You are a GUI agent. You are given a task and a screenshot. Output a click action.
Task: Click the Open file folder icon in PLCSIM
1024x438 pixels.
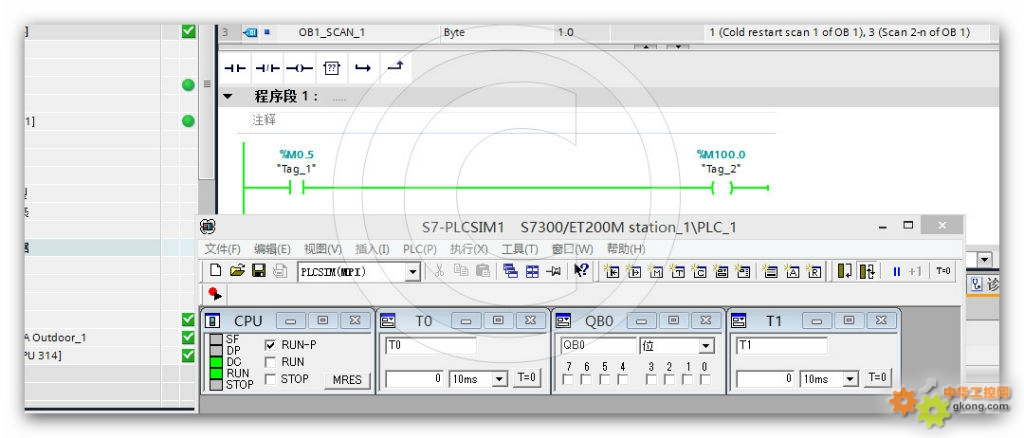click(x=238, y=271)
